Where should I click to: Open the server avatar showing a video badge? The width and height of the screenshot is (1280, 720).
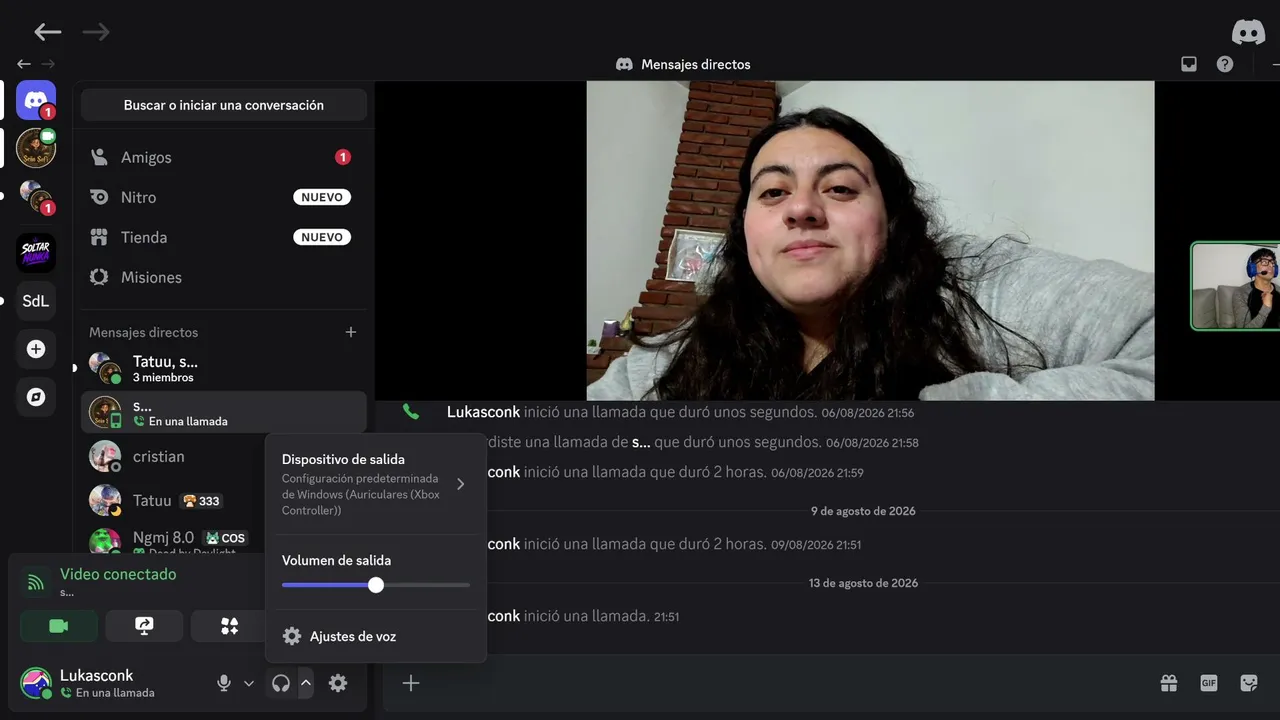pyautogui.click(x=36, y=148)
